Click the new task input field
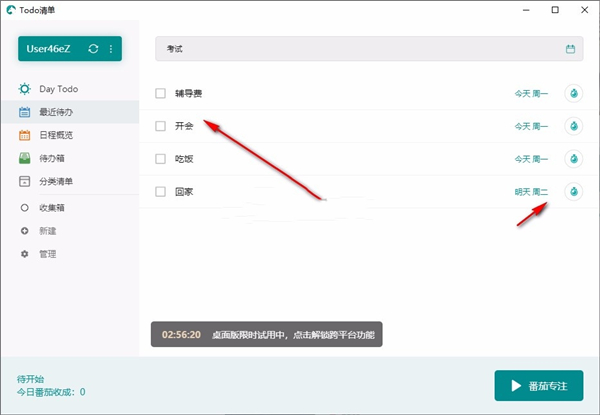 tap(360, 49)
